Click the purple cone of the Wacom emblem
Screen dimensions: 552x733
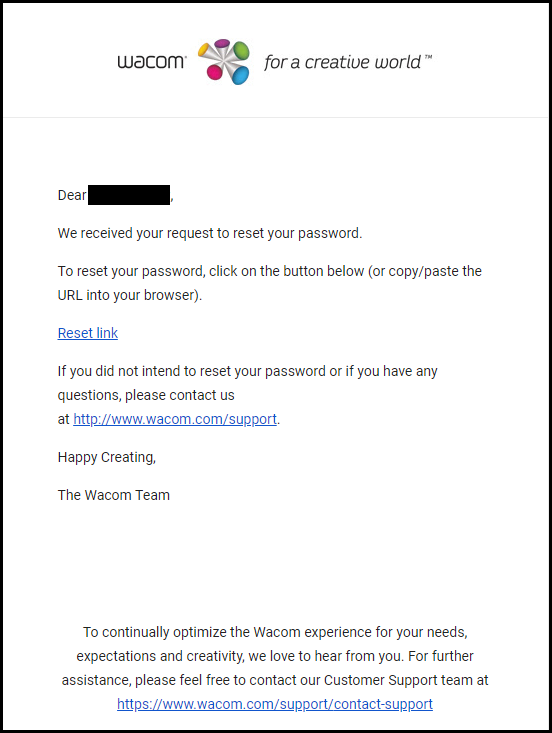pyautogui.click(x=222, y=44)
